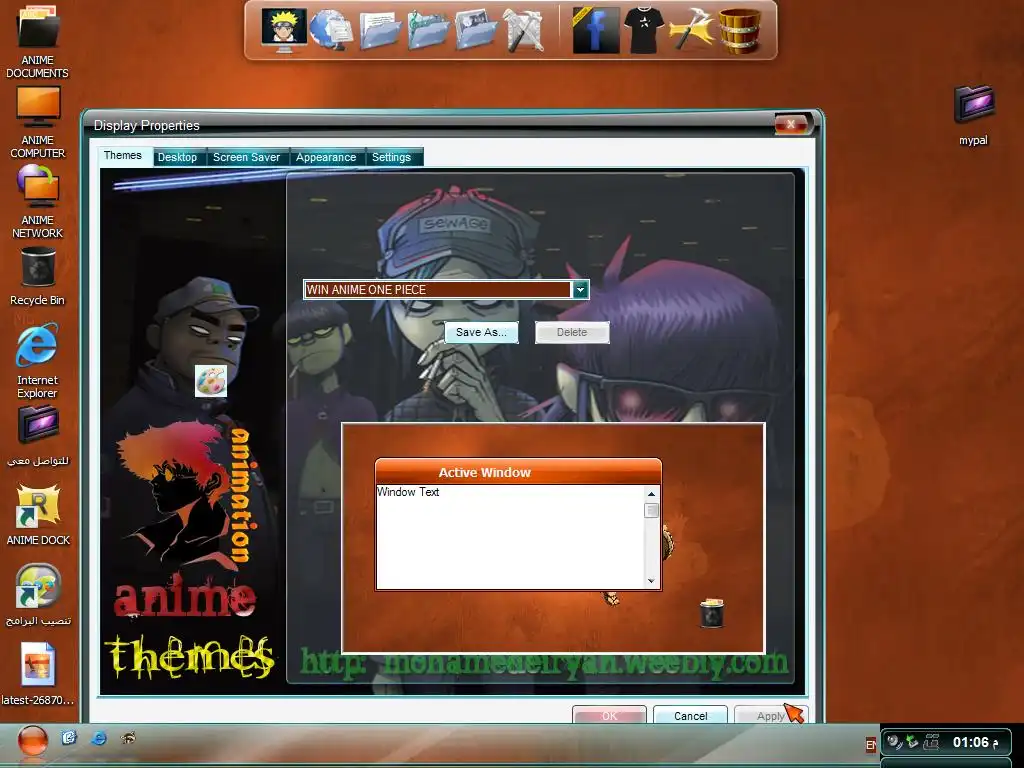This screenshot has height=768, width=1024.
Task: Open the تنصيب البرامج desktop shortcut
Action: pyautogui.click(x=37, y=595)
